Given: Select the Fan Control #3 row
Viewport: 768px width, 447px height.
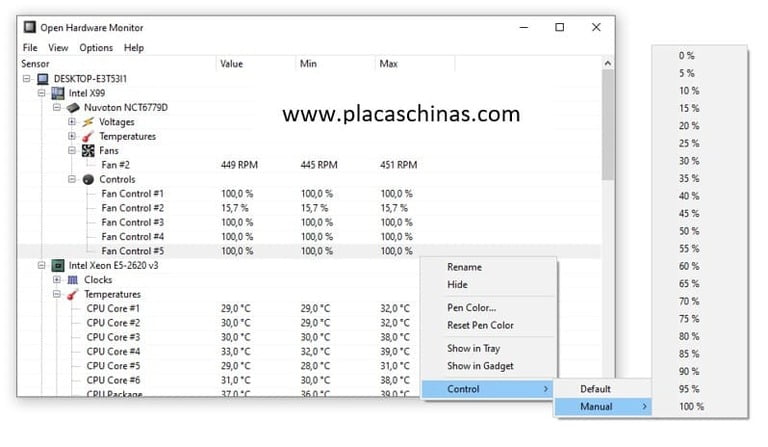Looking at the screenshot, I should pos(310,222).
